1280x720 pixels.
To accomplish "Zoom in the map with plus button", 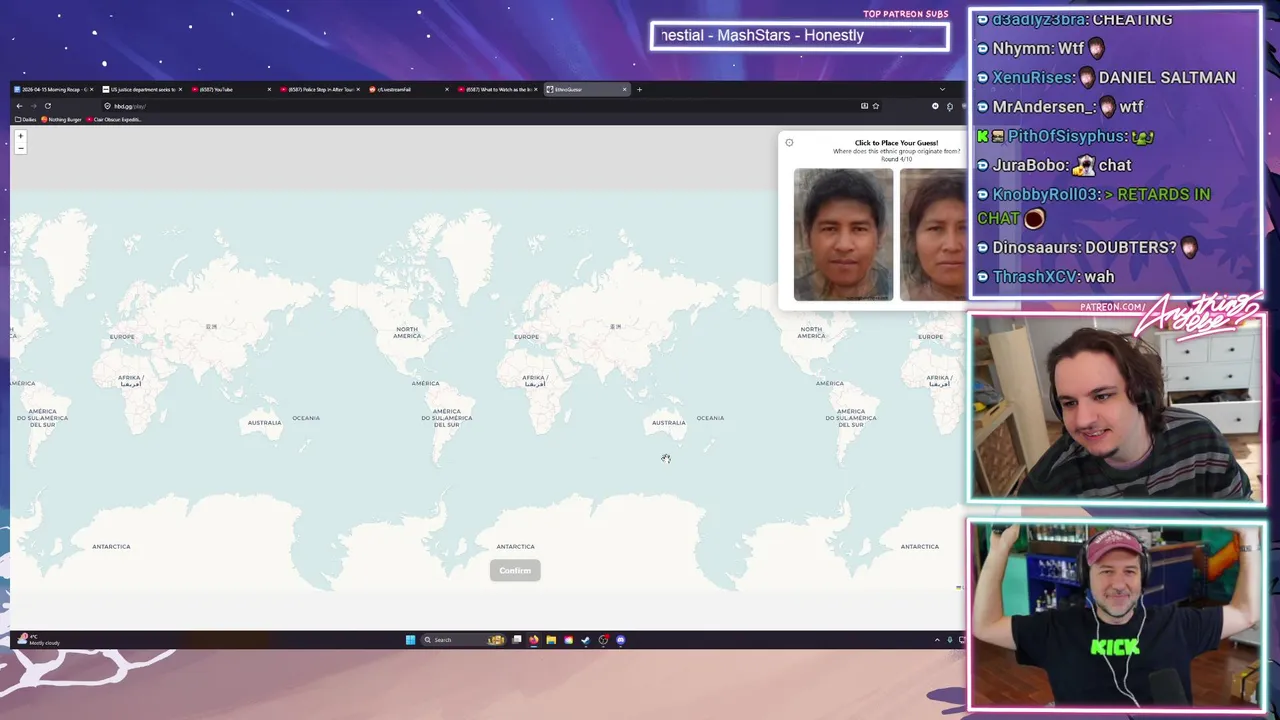I will (x=20, y=136).
